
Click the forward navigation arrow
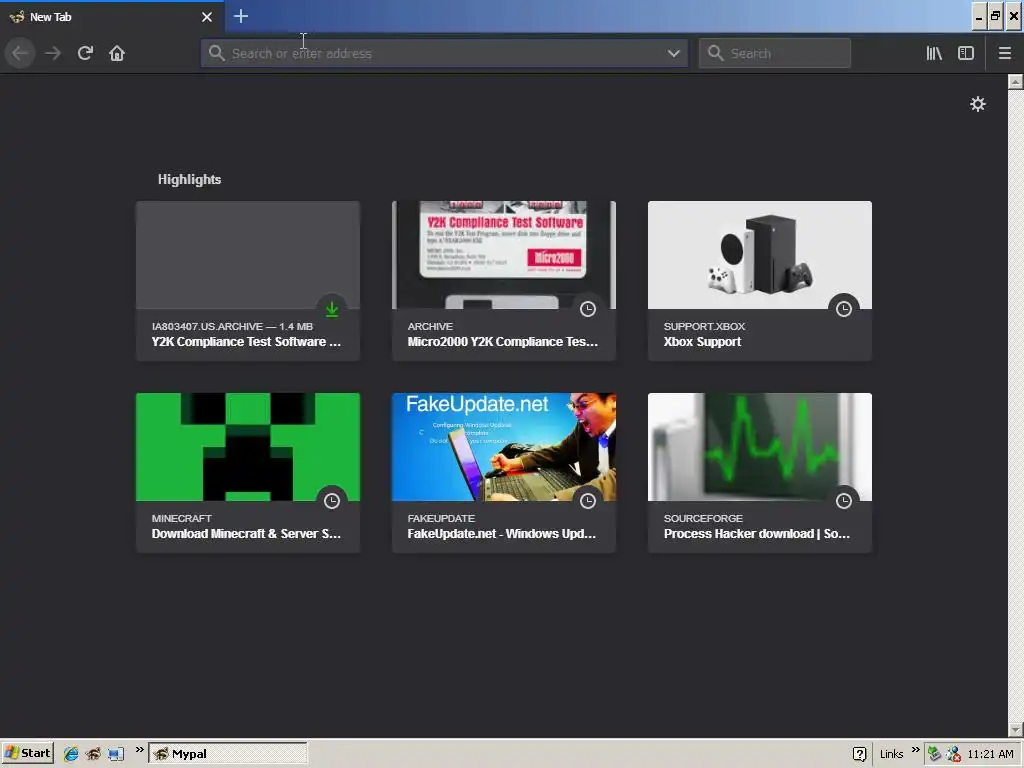pos(53,53)
